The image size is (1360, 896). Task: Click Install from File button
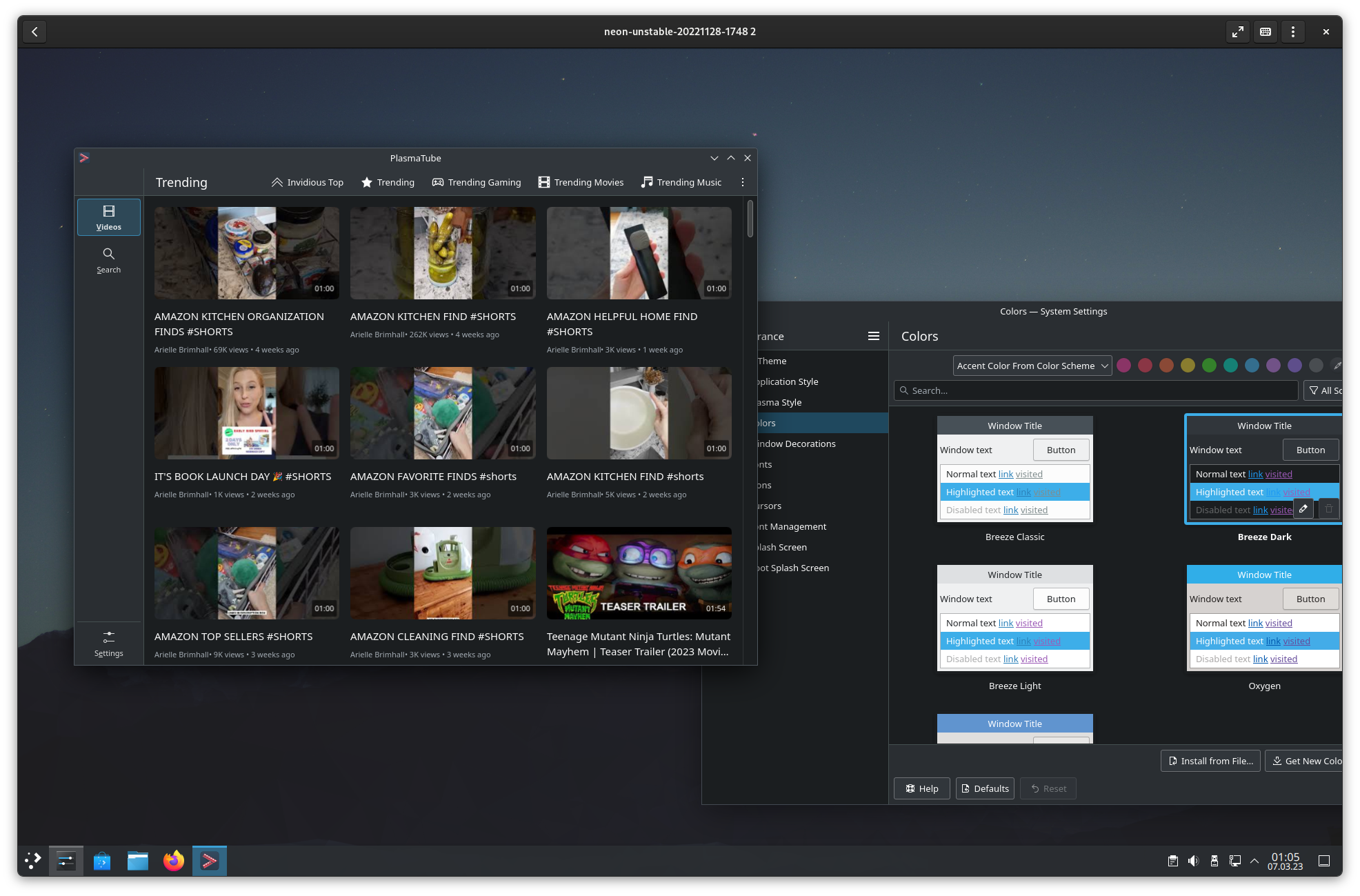pos(1211,761)
